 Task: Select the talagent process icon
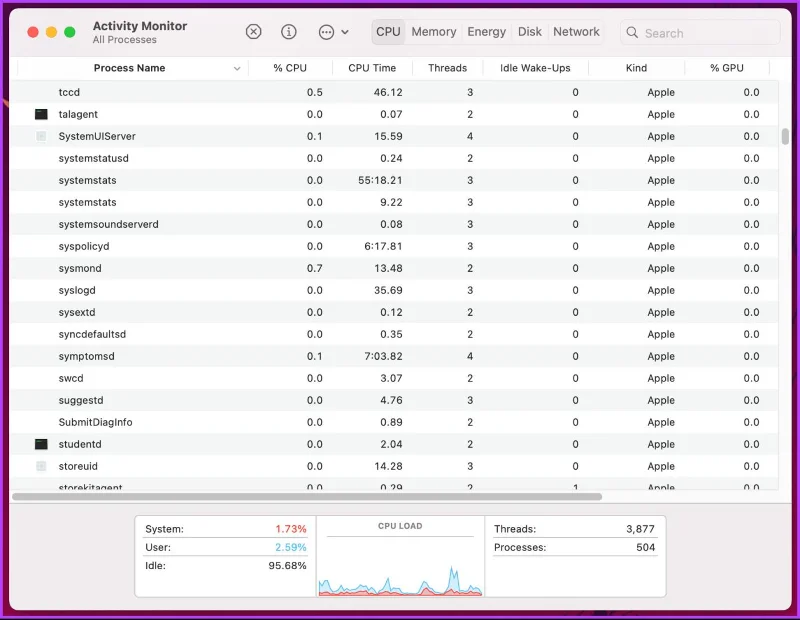[41, 114]
